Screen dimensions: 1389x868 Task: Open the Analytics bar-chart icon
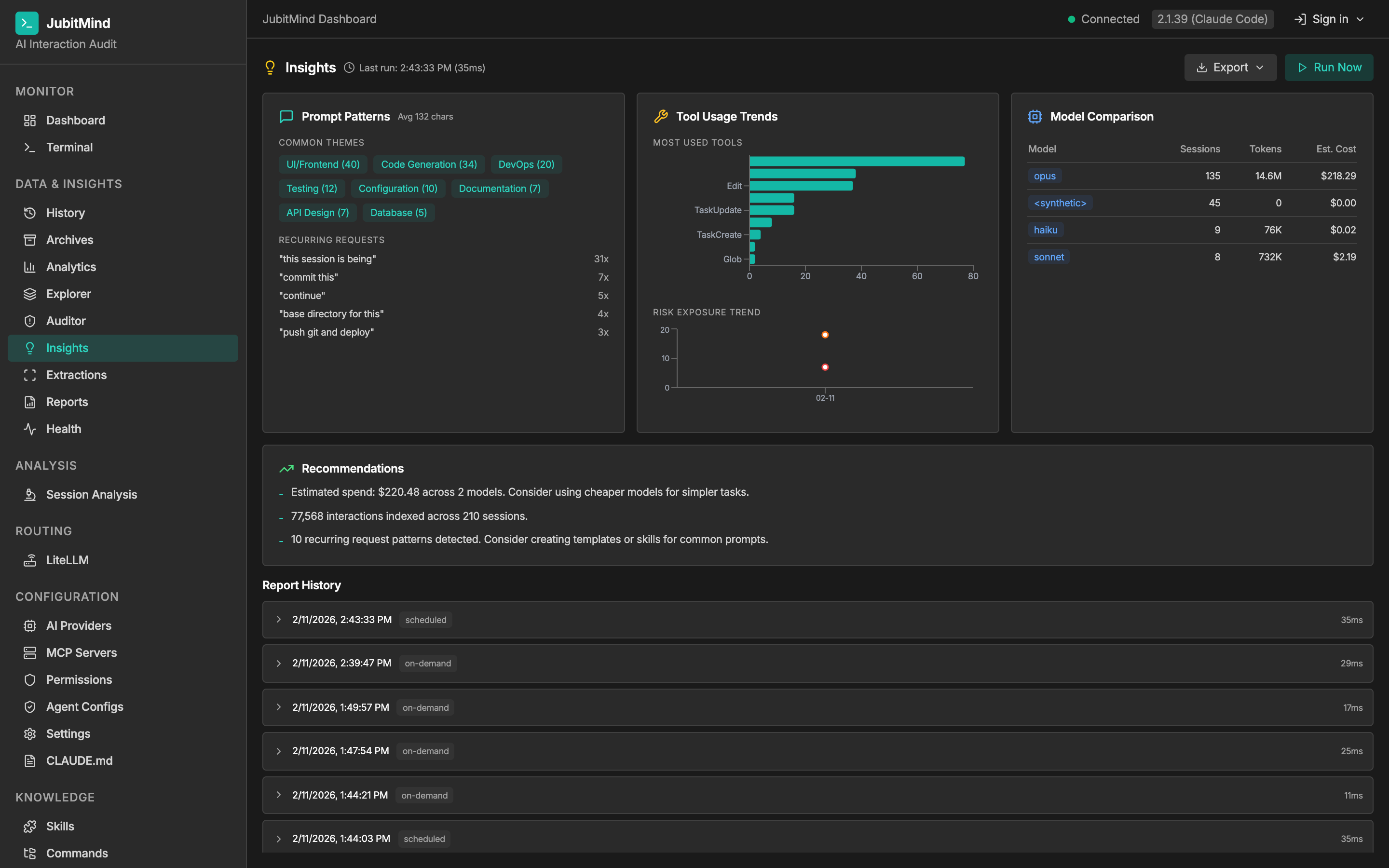[30, 266]
